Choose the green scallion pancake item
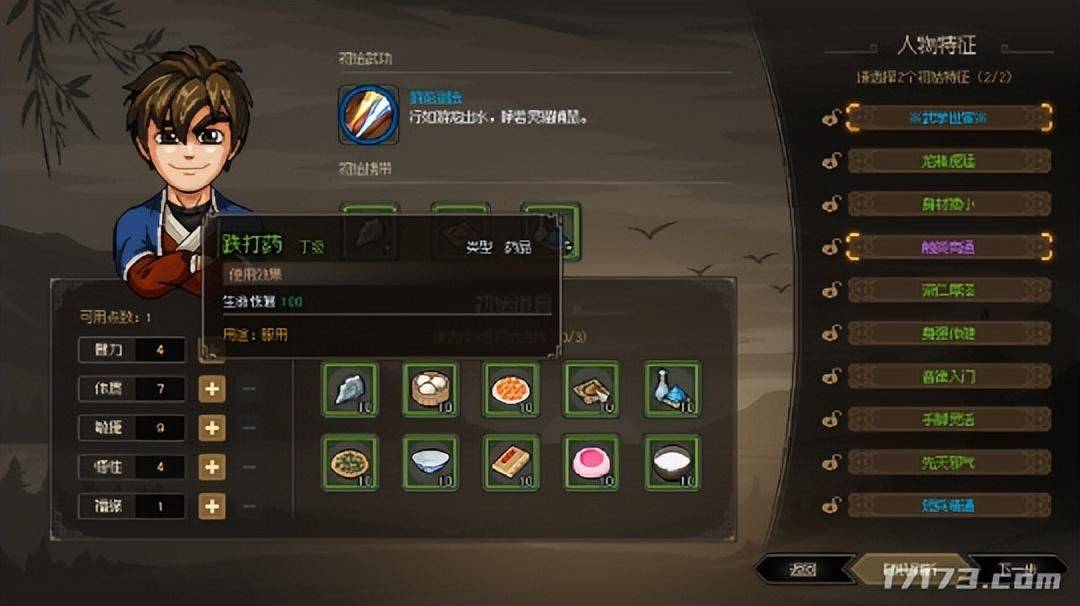 tap(350, 463)
